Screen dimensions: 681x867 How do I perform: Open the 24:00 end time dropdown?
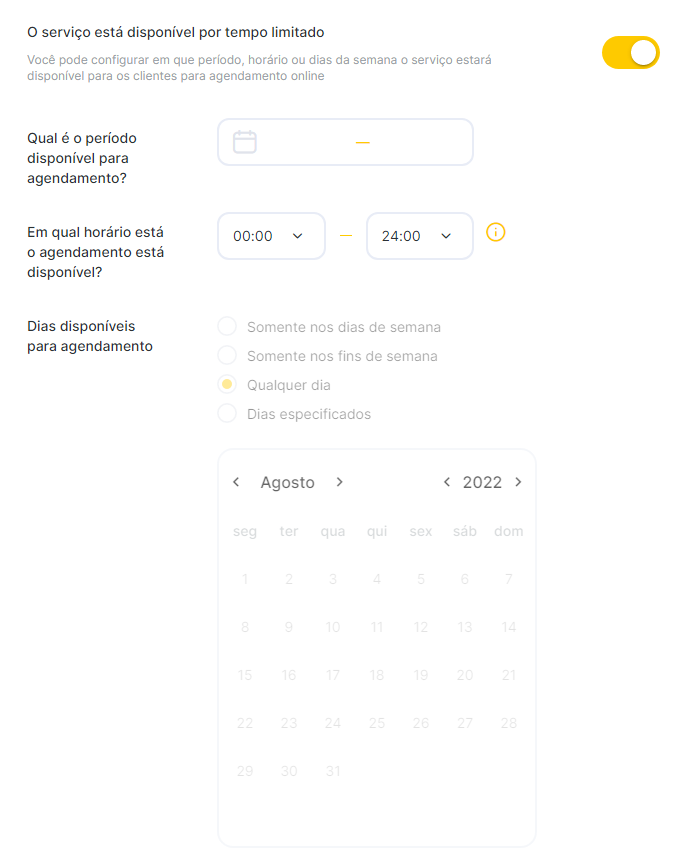[420, 236]
